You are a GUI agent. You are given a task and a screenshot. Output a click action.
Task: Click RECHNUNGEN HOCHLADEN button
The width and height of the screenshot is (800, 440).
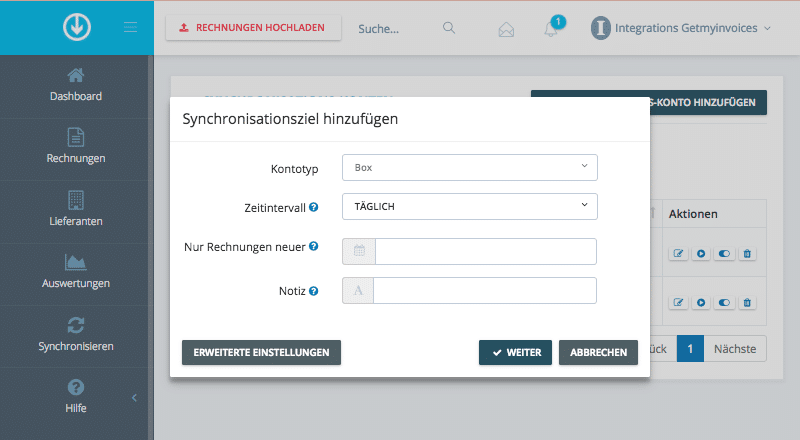[253, 28]
